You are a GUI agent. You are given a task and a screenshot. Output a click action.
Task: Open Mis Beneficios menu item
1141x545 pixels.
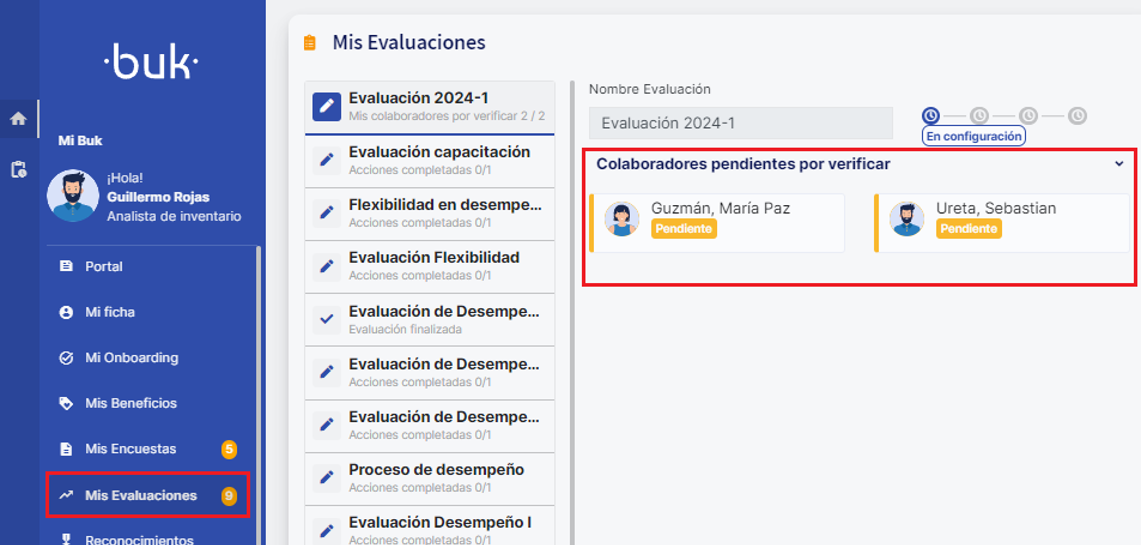tap(130, 403)
